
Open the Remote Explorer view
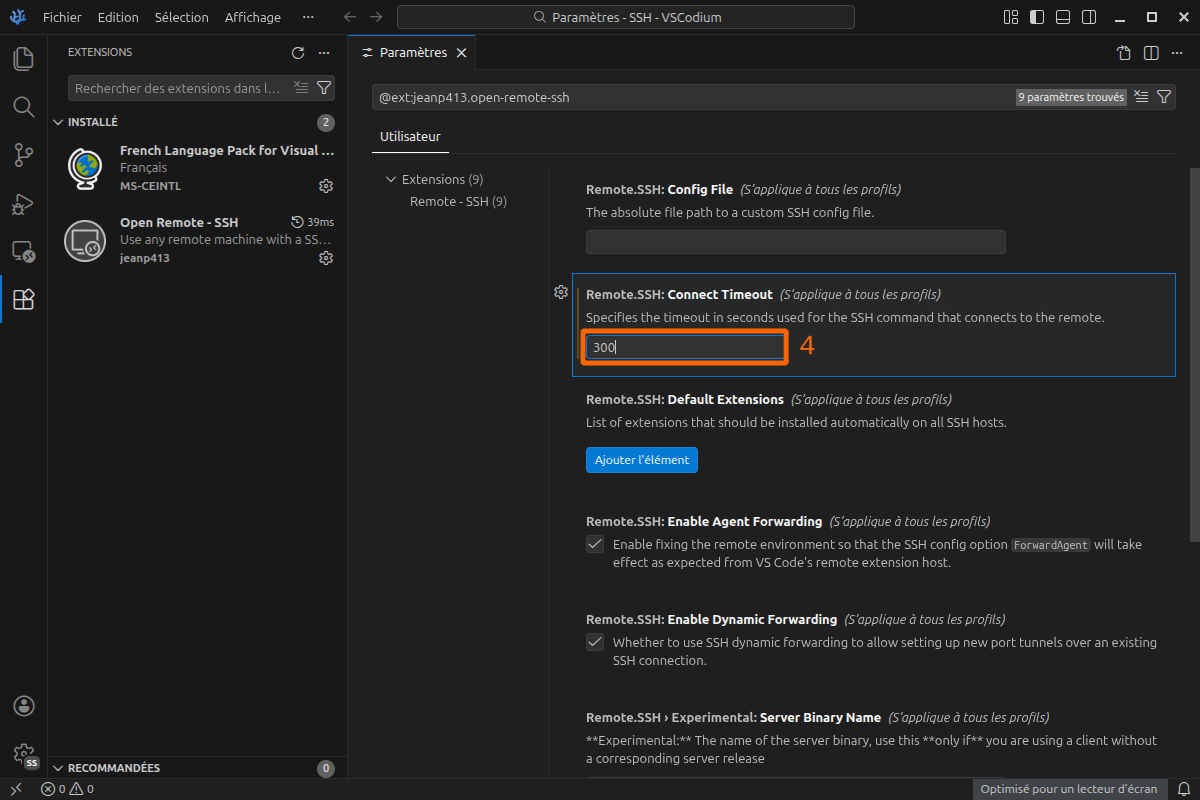(23, 251)
